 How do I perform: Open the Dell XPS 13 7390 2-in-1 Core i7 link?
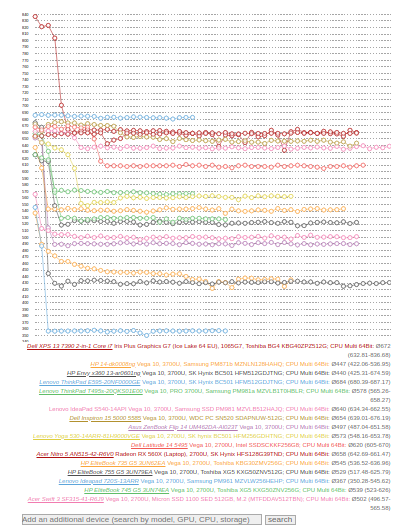tap(70, 346)
